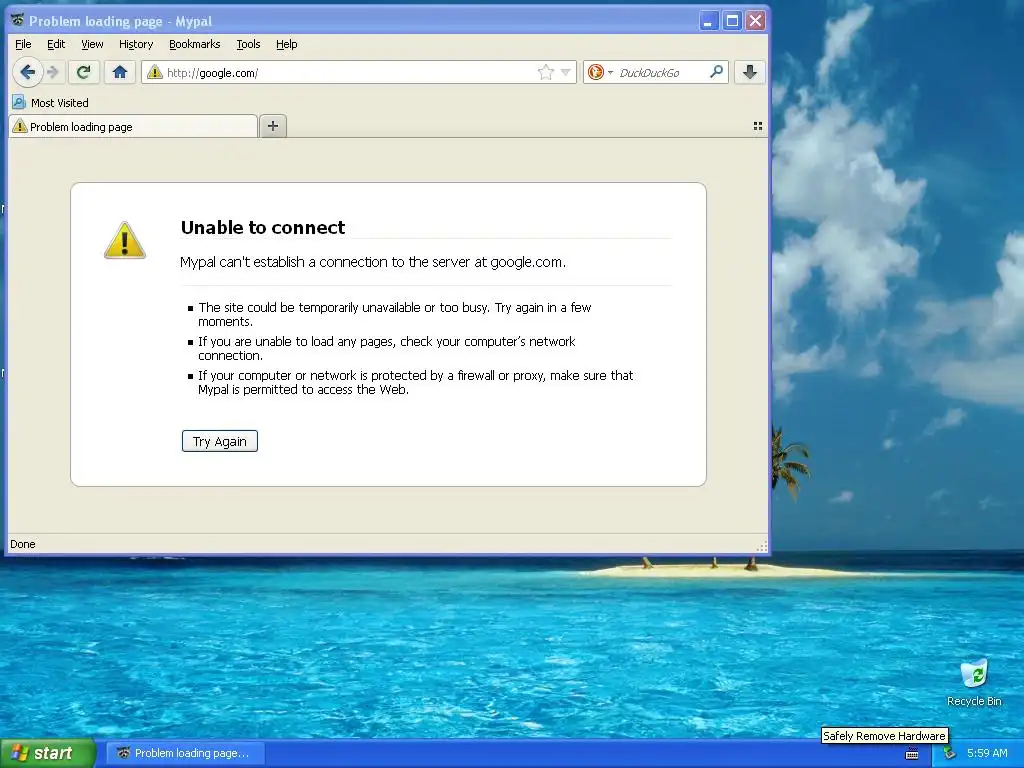Open the Windows start button
This screenshot has height=768, width=1024.
[48, 753]
